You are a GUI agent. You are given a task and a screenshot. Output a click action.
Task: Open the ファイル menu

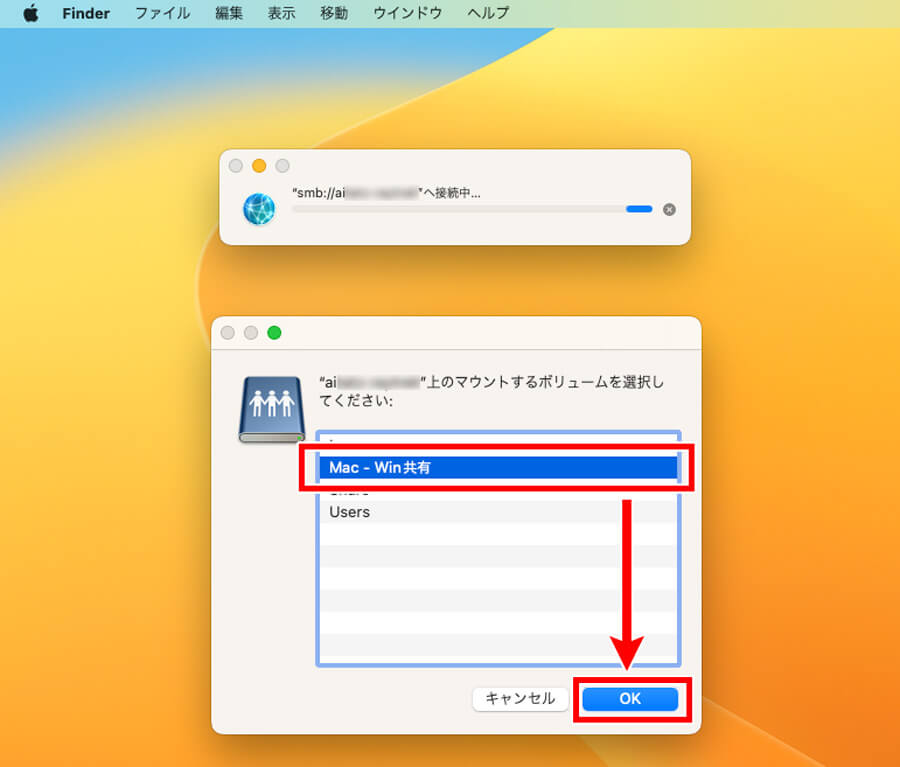pyautogui.click(x=162, y=13)
